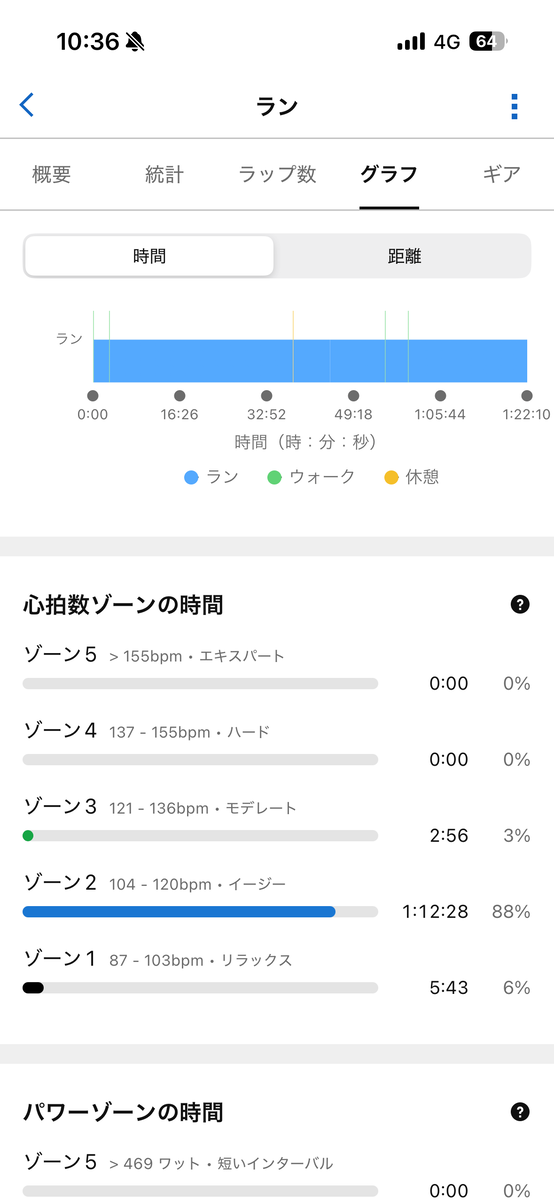Tap the blue ラン legend dot
The image size is (554, 1200).
pos(192,478)
